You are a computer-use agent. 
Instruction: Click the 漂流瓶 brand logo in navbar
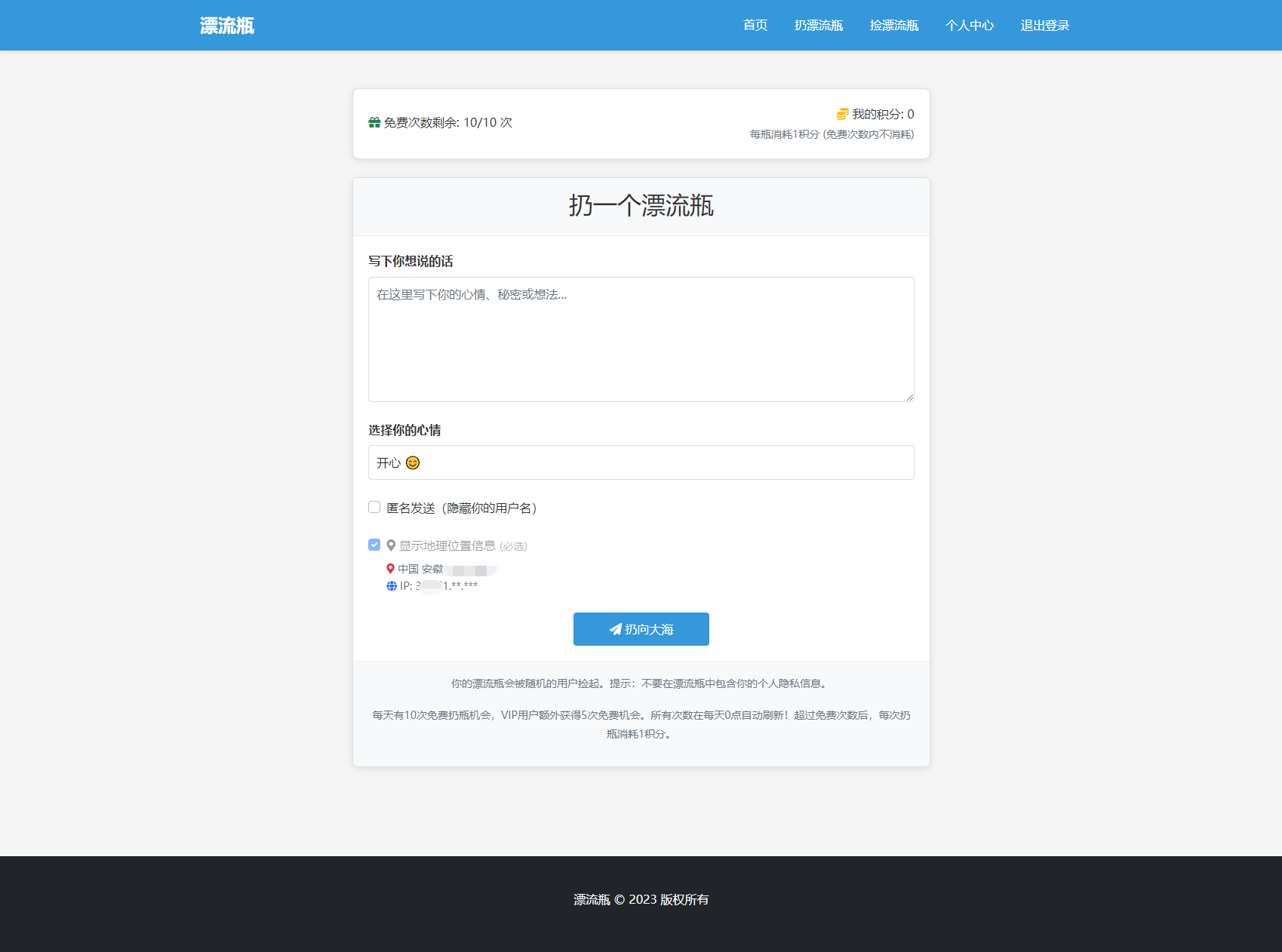point(226,25)
